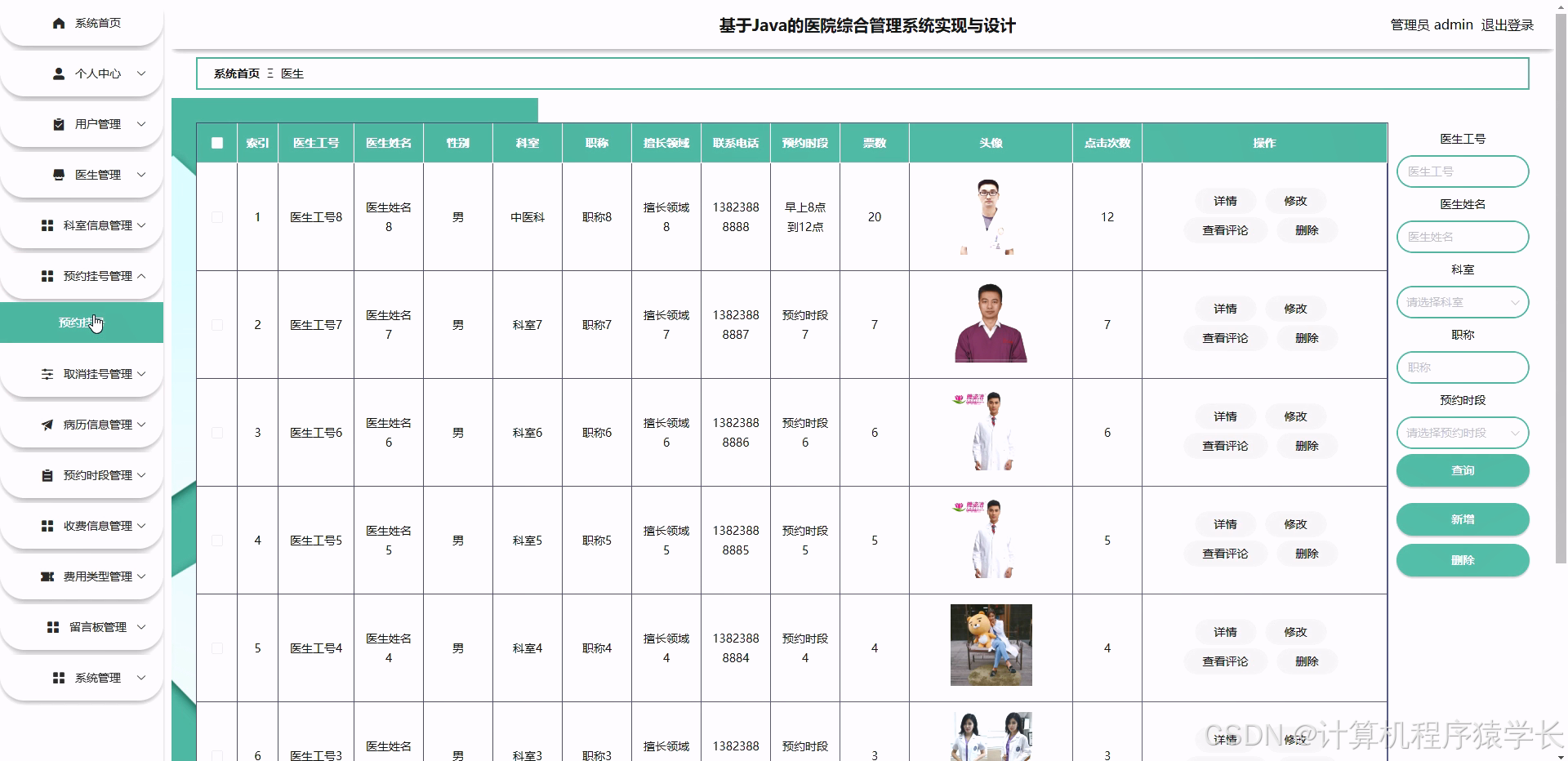
Task: Click 管理员 admin in the top bar
Action: (x=1432, y=25)
